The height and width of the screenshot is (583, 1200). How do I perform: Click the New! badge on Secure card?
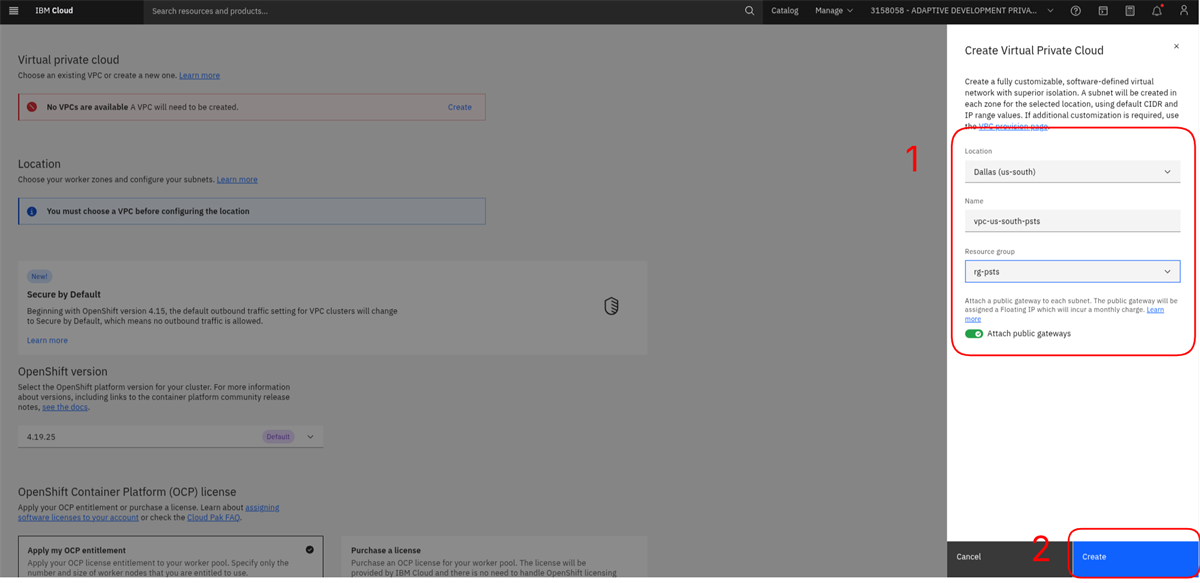point(39,276)
